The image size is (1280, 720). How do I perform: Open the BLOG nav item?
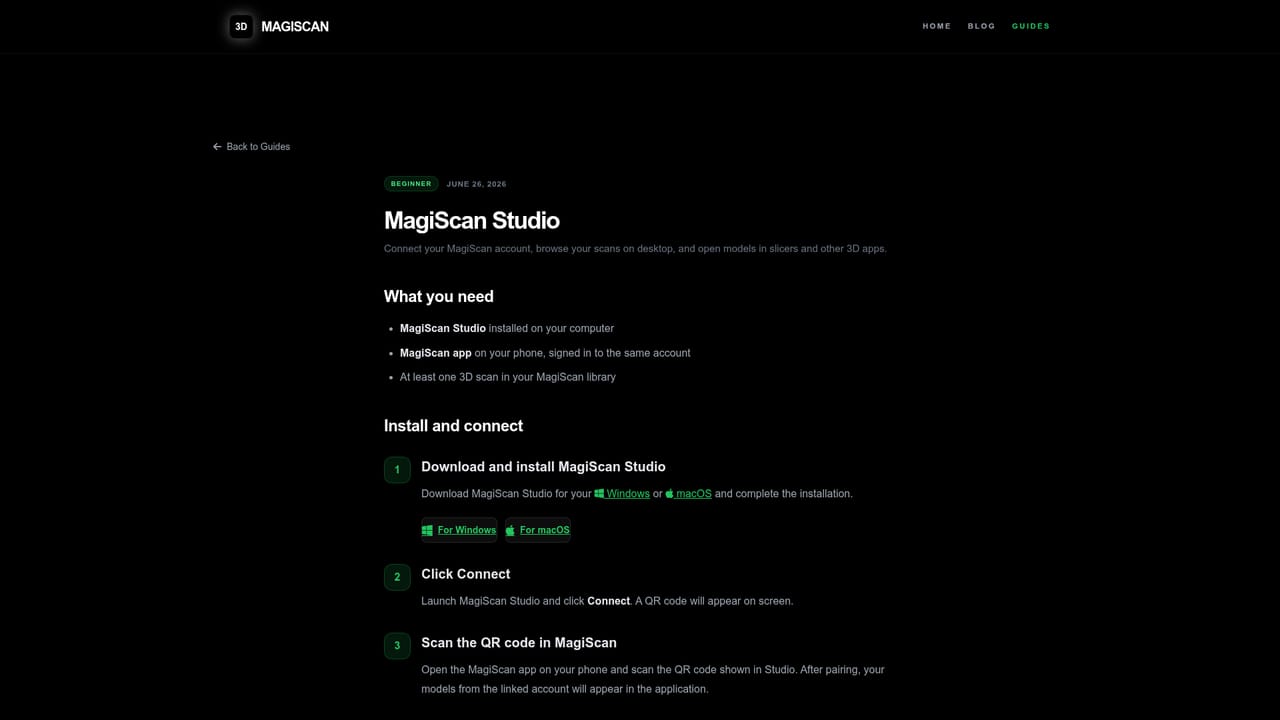(x=981, y=26)
